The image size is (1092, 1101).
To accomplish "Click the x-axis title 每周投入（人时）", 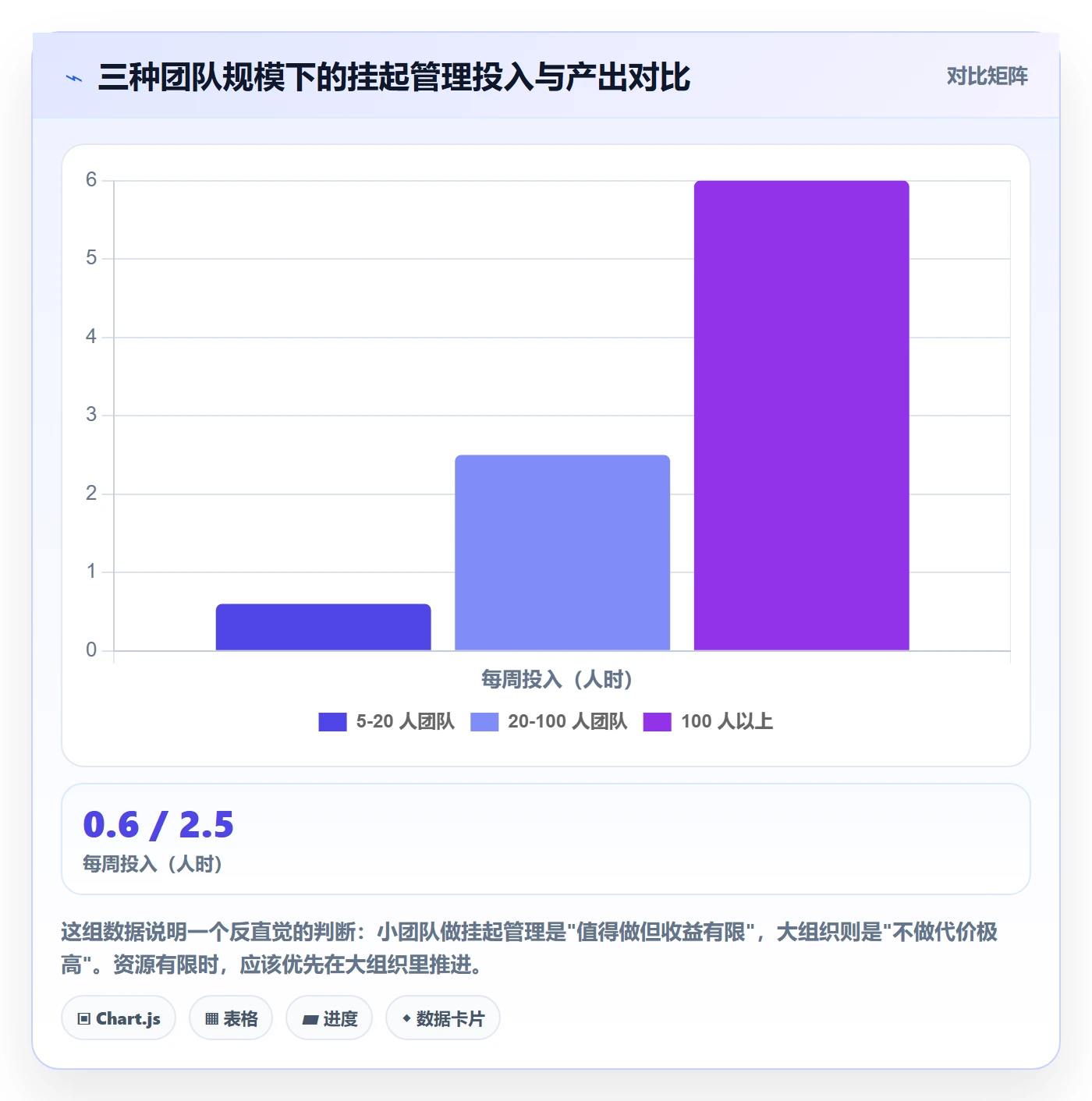I will (557, 680).
